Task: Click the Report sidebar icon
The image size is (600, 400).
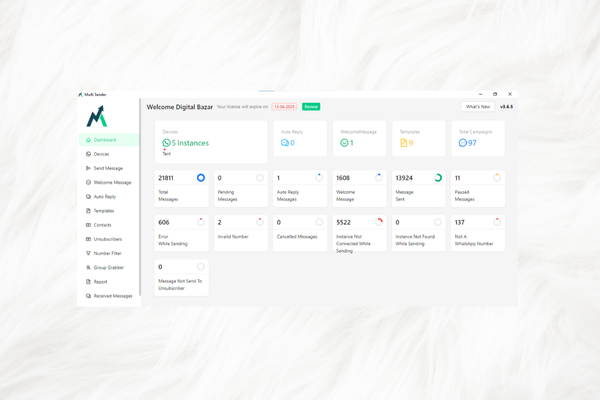Action: pos(88,282)
